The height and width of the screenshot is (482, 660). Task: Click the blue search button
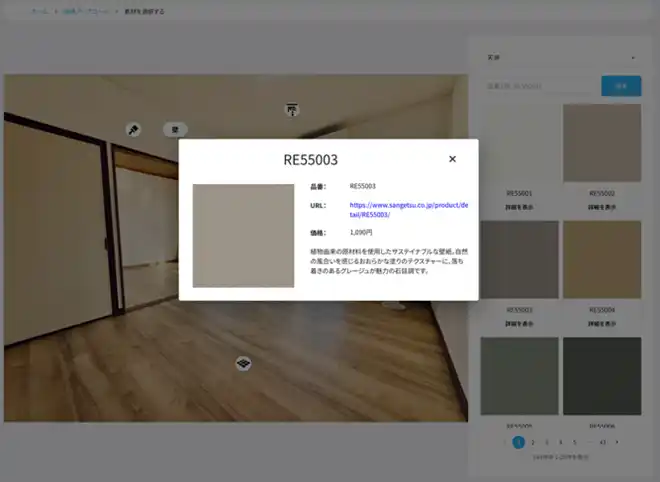pos(621,86)
